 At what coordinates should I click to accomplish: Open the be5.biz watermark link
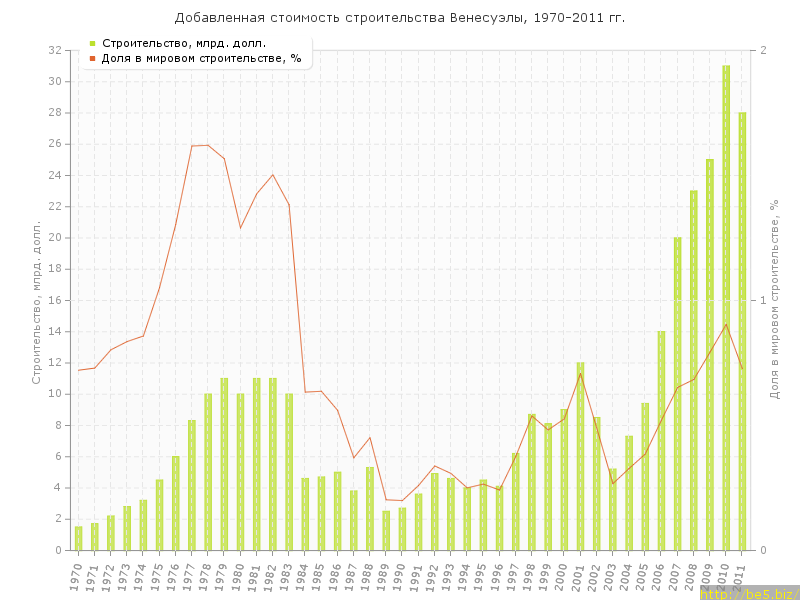(749, 593)
